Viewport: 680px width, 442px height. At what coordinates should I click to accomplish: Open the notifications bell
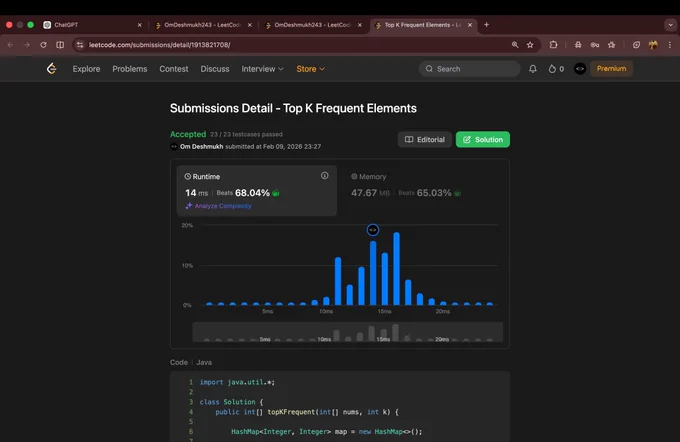click(x=533, y=69)
